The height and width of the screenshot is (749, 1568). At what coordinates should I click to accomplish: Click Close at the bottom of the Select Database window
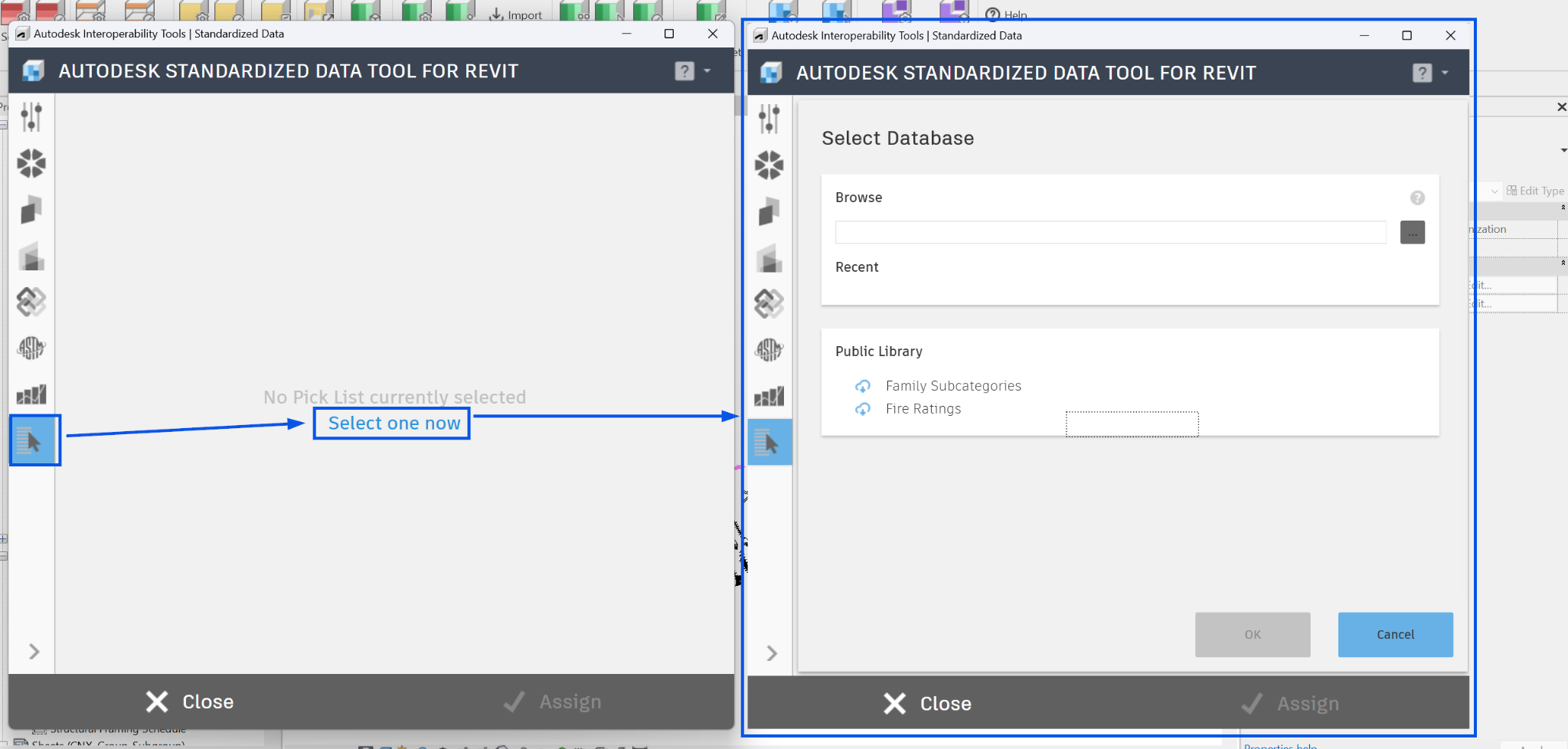coord(927,703)
